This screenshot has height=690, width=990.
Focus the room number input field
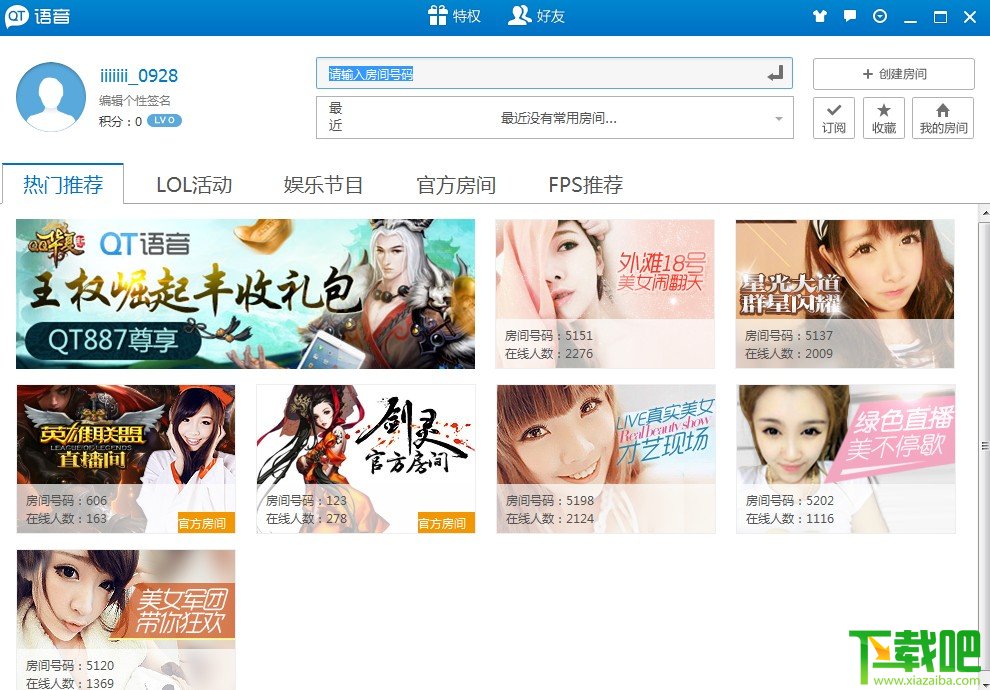(554, 74)
